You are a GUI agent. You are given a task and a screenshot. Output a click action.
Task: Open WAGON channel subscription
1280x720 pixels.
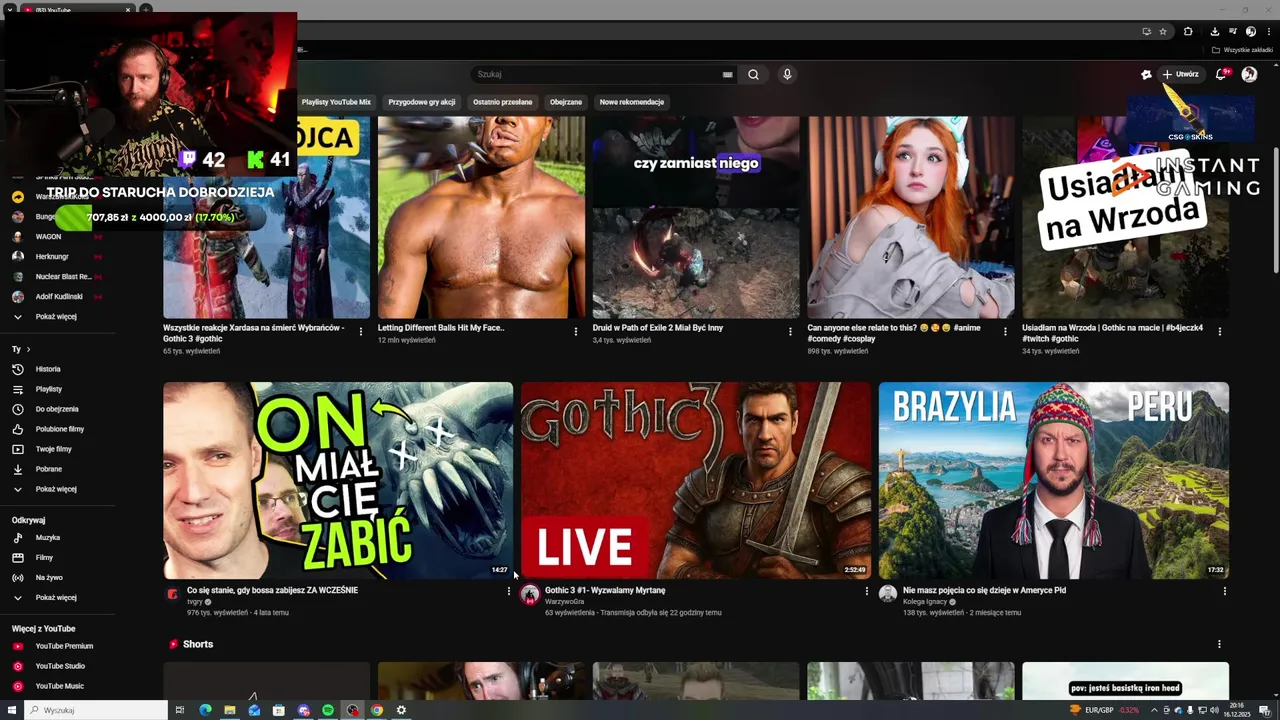tap(48, 237)
